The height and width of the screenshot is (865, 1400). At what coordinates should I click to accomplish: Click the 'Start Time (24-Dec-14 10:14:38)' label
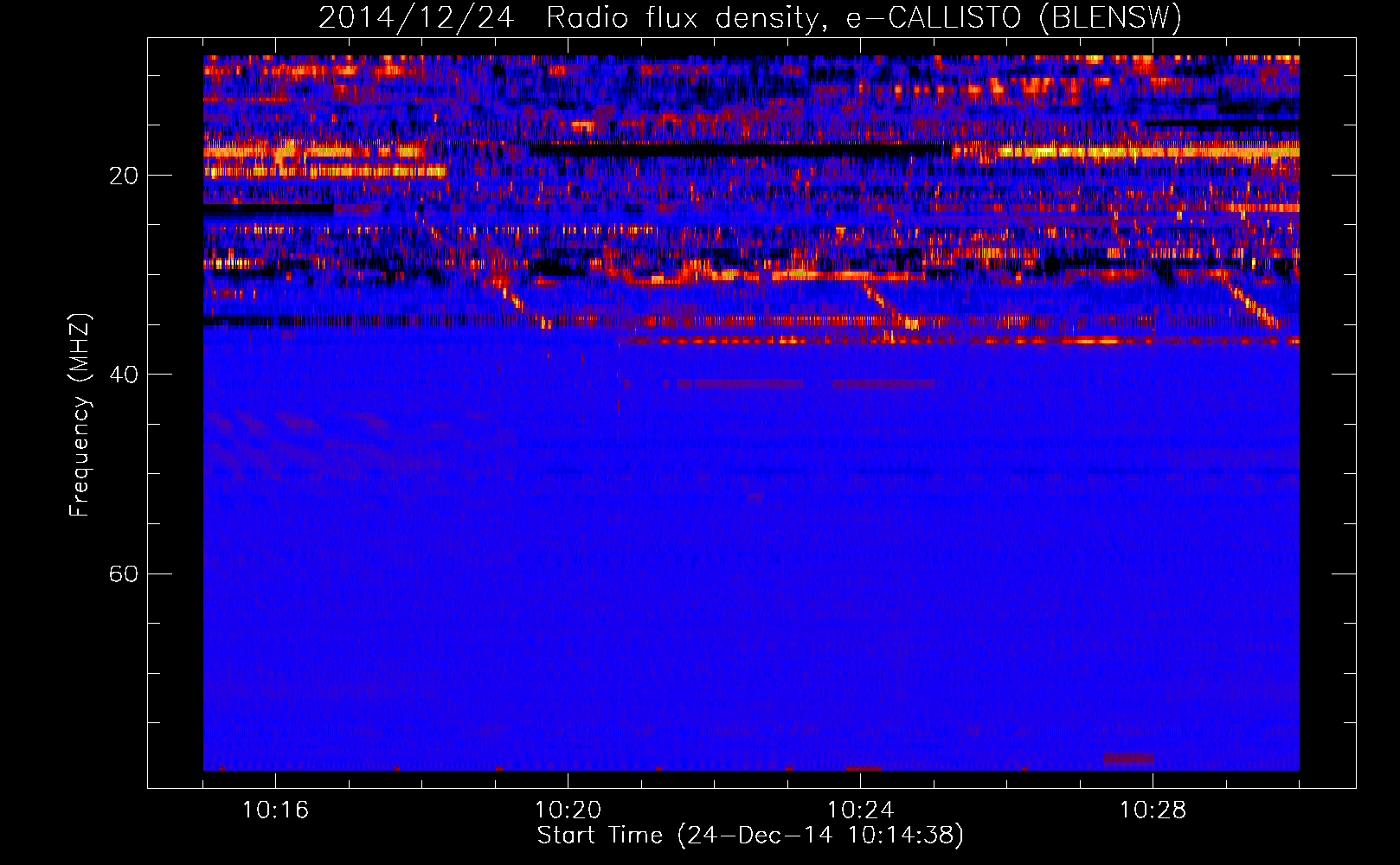click(x=750, y=836)
